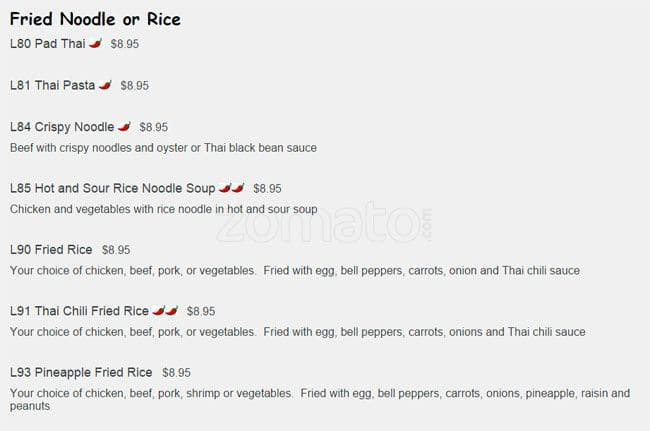Select the L91 Thai Chili Fried Rice title

(79, 311)
